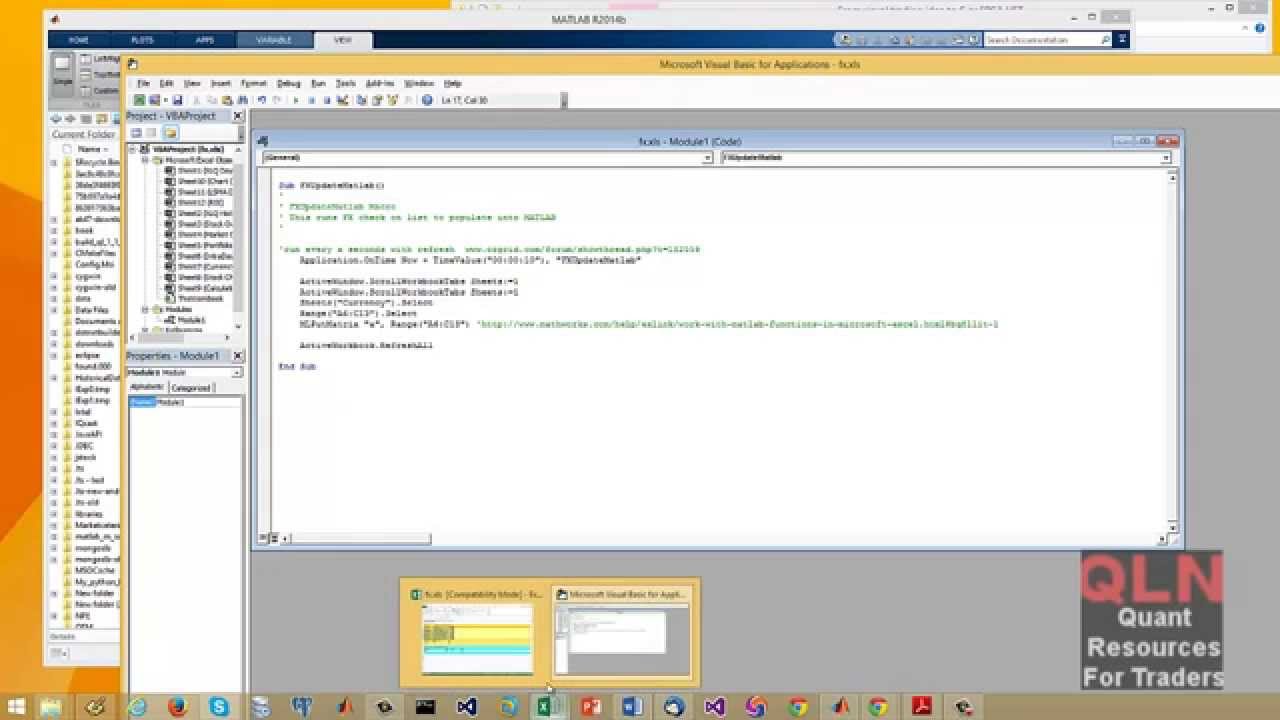Toggle Folders in the Project panel

click(x=171, y=132)
